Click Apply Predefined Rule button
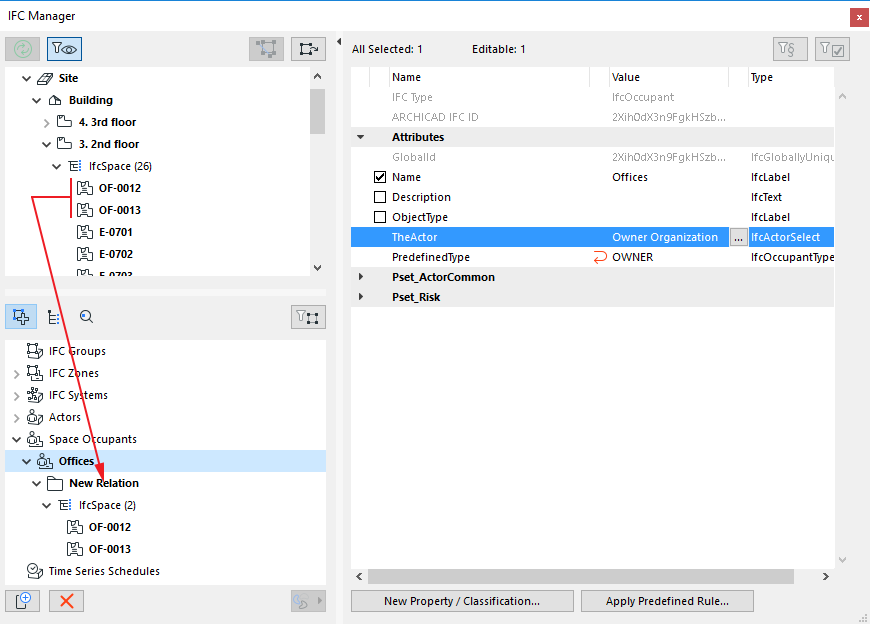This screenshot has width=870, height=624. point(667,601)
